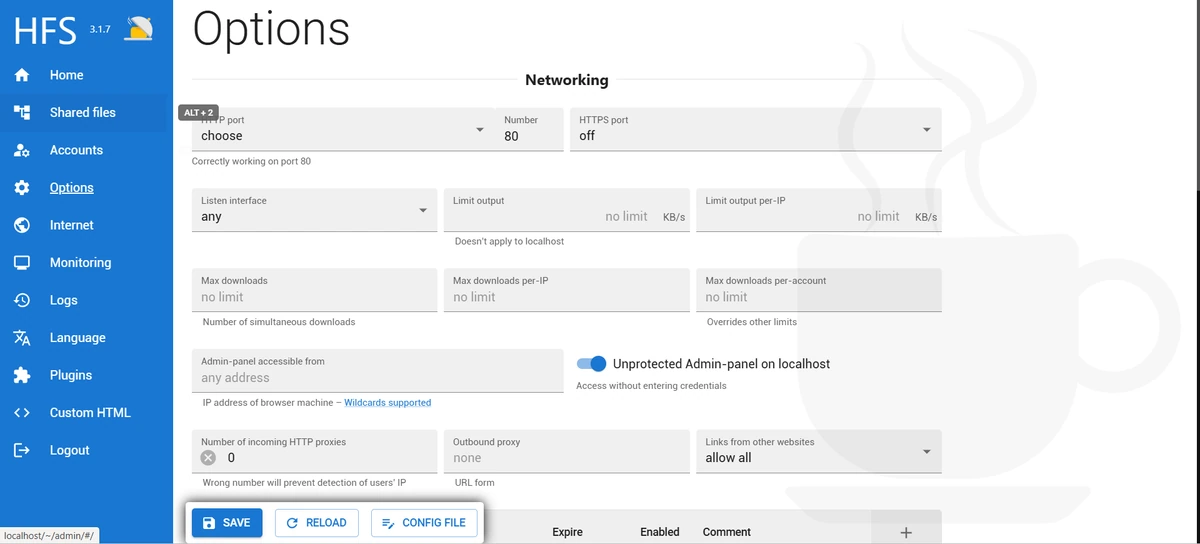1200x544 pixels.
Task: Click the Limit output field
Action: 566,210
